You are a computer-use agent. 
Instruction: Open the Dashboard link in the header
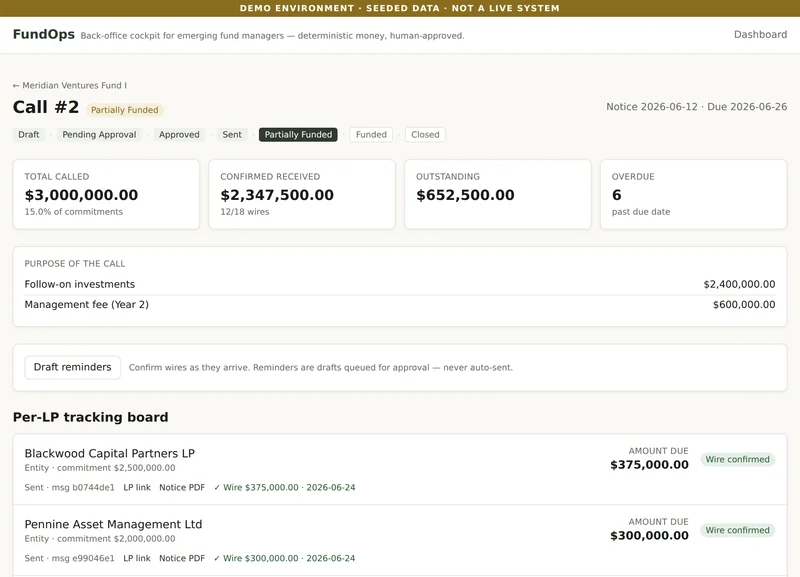760,35
